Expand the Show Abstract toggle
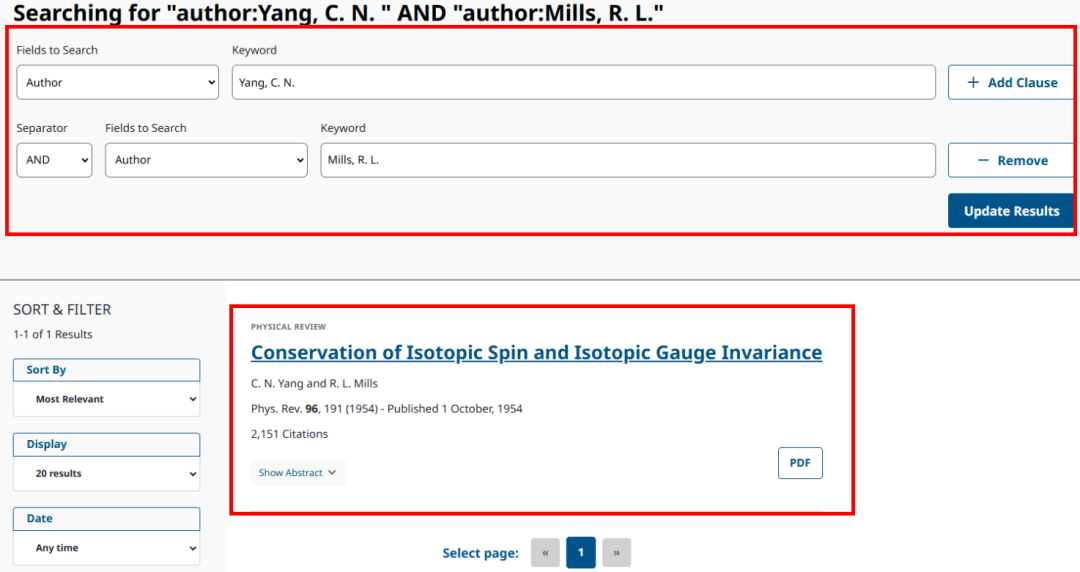The height and width of the screenshot is (572, 1080). 297,473
